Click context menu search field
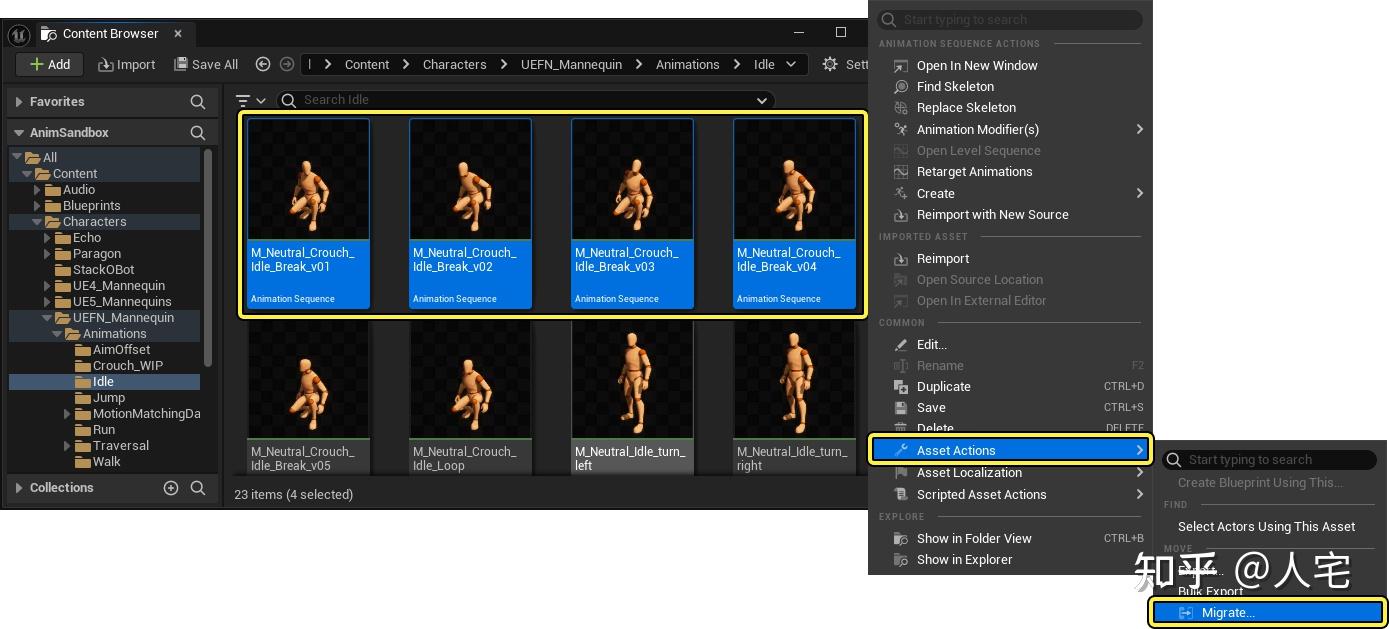Viewport: 1389px width, 629px height. coord(1010,20)
